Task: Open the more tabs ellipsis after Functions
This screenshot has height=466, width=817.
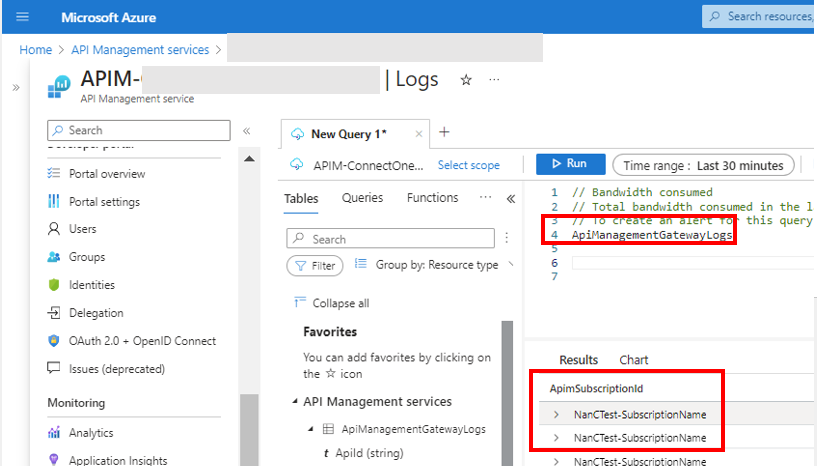Action: click(485, 197)
